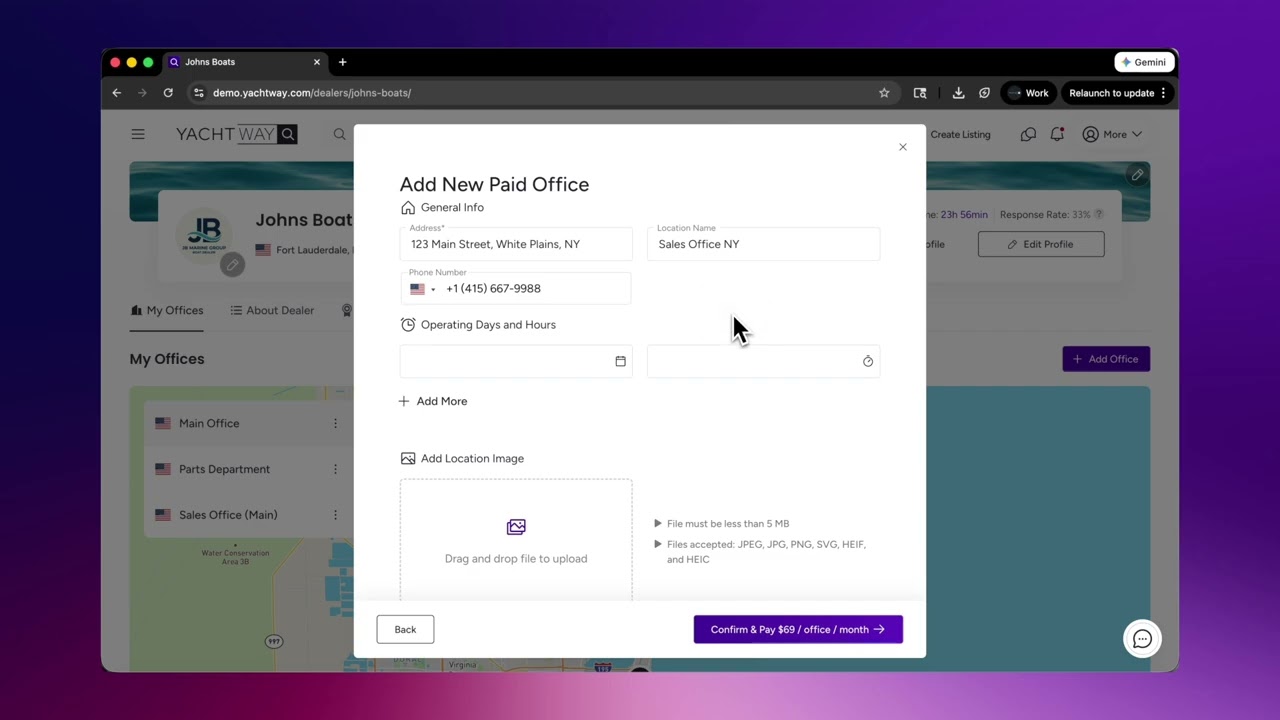Open the clock time picker for hours
The height and width of the screenshot is (720, 1280).
coord(867,361)
